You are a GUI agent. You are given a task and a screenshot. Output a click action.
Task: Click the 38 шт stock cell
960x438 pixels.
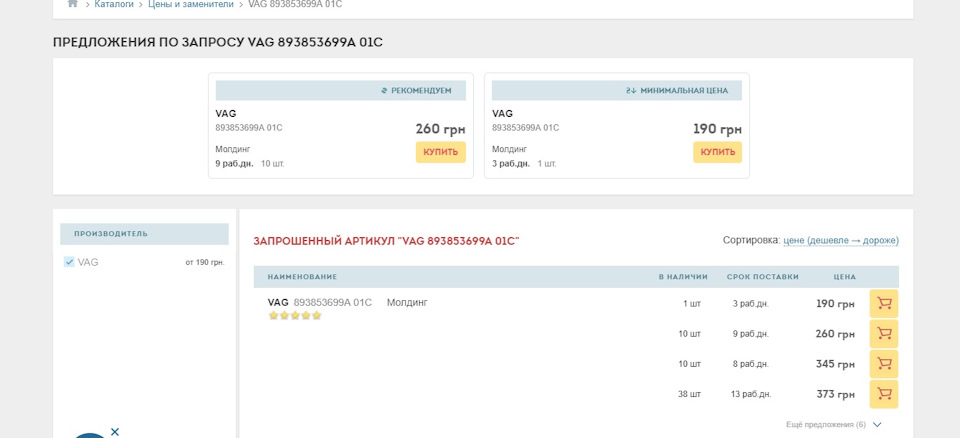[689, 395]
